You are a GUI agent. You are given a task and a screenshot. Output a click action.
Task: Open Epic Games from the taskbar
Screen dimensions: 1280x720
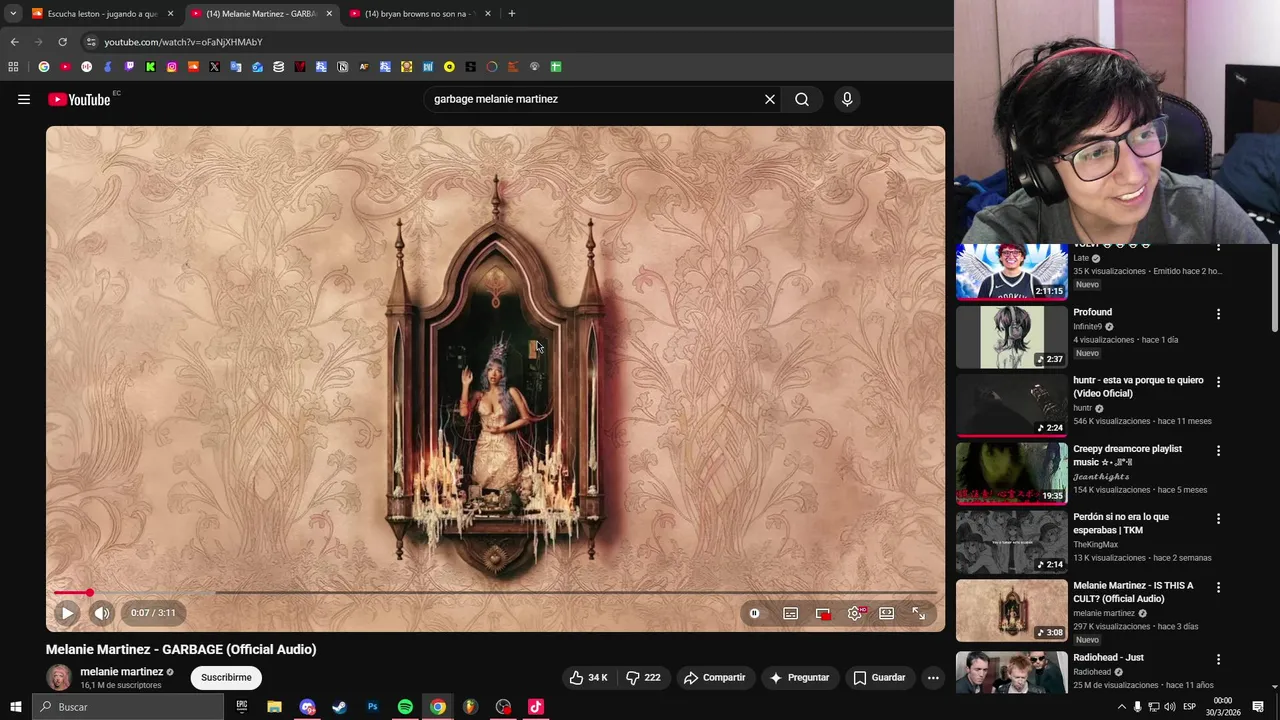[242, 707]
